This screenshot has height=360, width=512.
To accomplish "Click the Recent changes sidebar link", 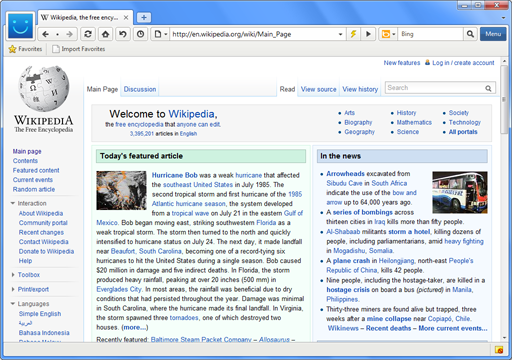I will click(x=41, y=232).
